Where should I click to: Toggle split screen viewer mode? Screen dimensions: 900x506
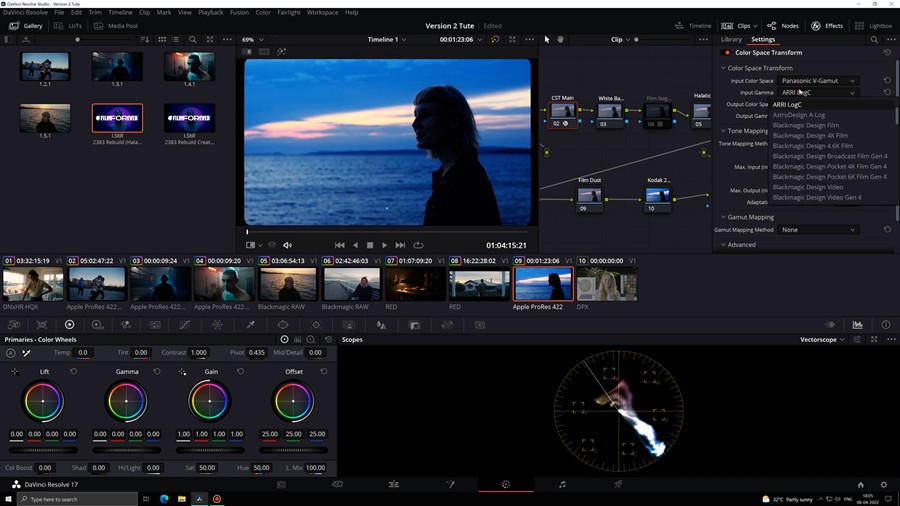(x=264, y=52)
